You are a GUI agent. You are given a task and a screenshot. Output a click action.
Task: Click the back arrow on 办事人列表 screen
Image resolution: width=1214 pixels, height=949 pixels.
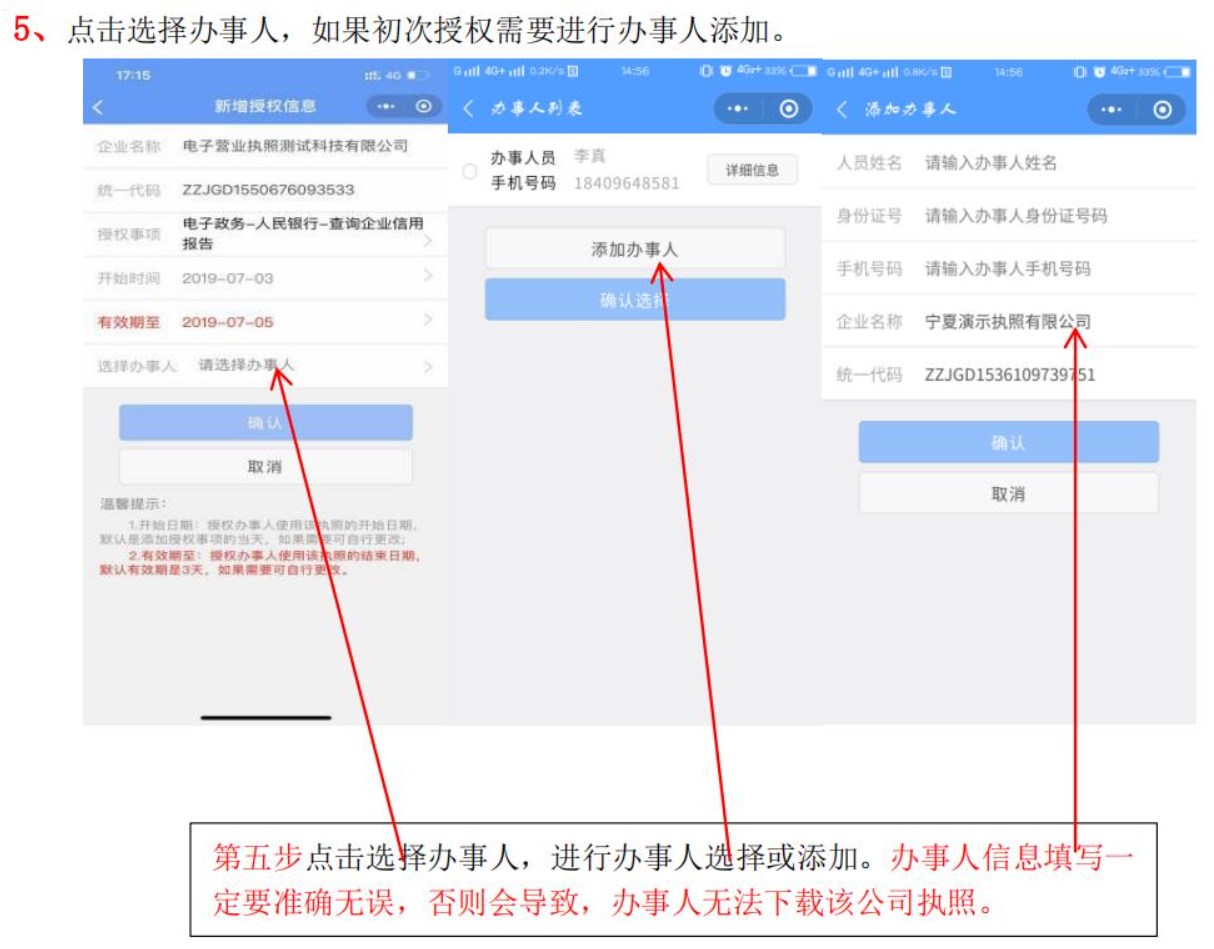point(470,105)
